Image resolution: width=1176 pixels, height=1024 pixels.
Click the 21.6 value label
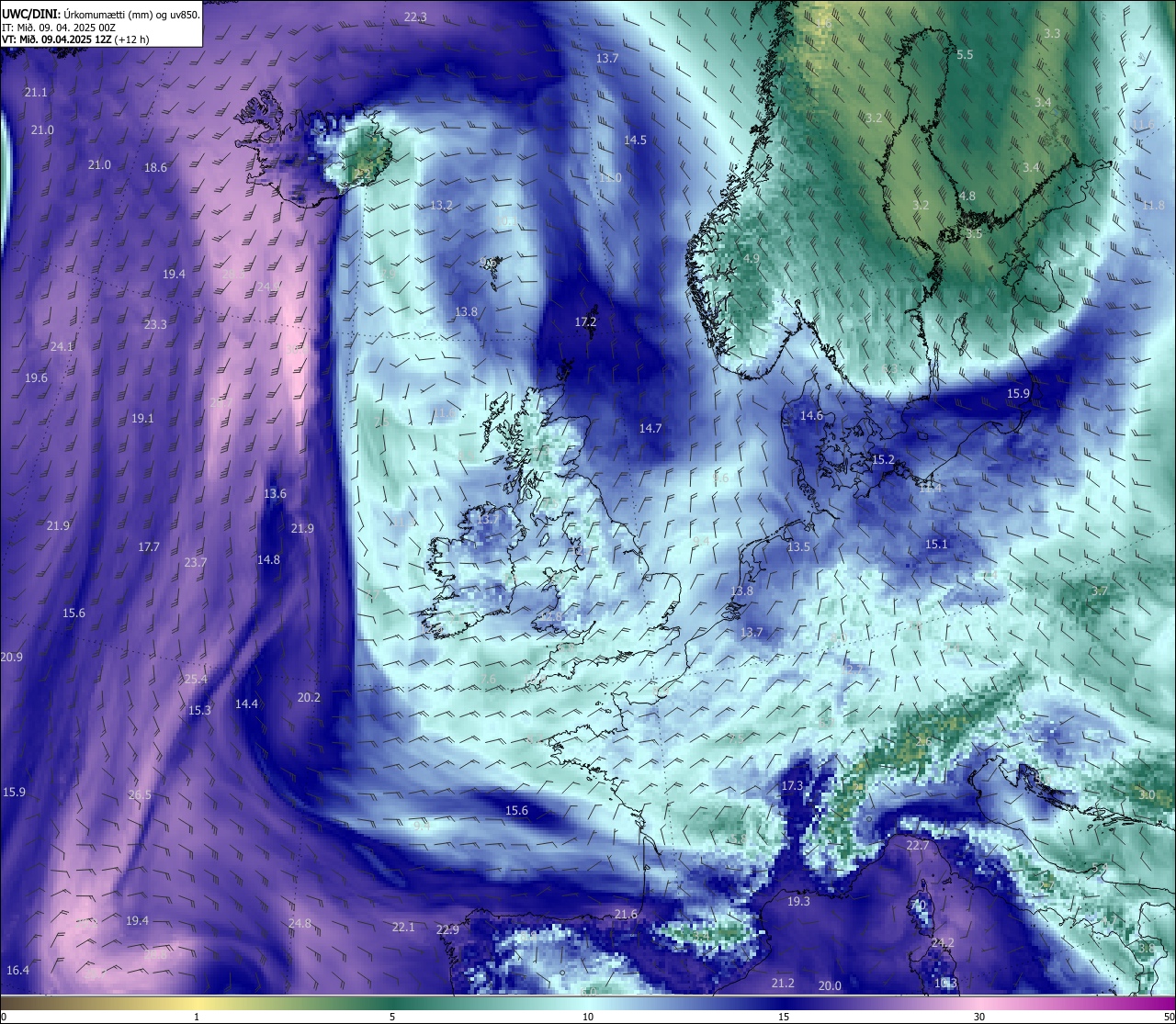(x=626, y=915)
